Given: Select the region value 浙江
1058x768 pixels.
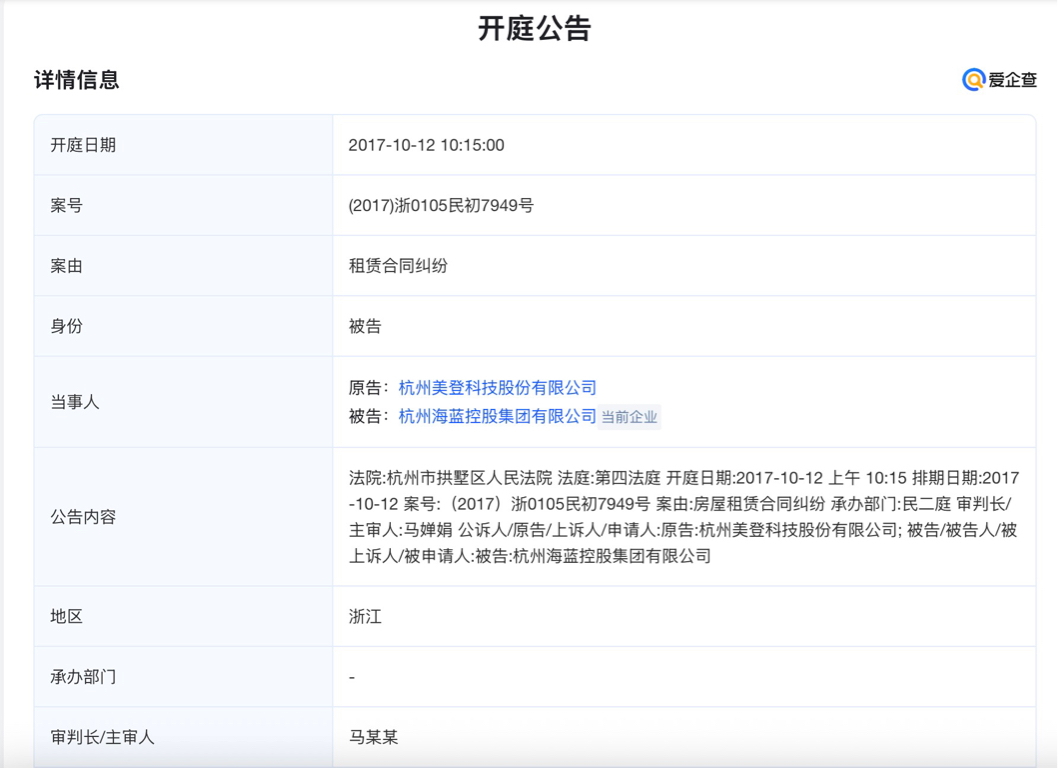Looking at the screenshot, I should pos(365,616).
